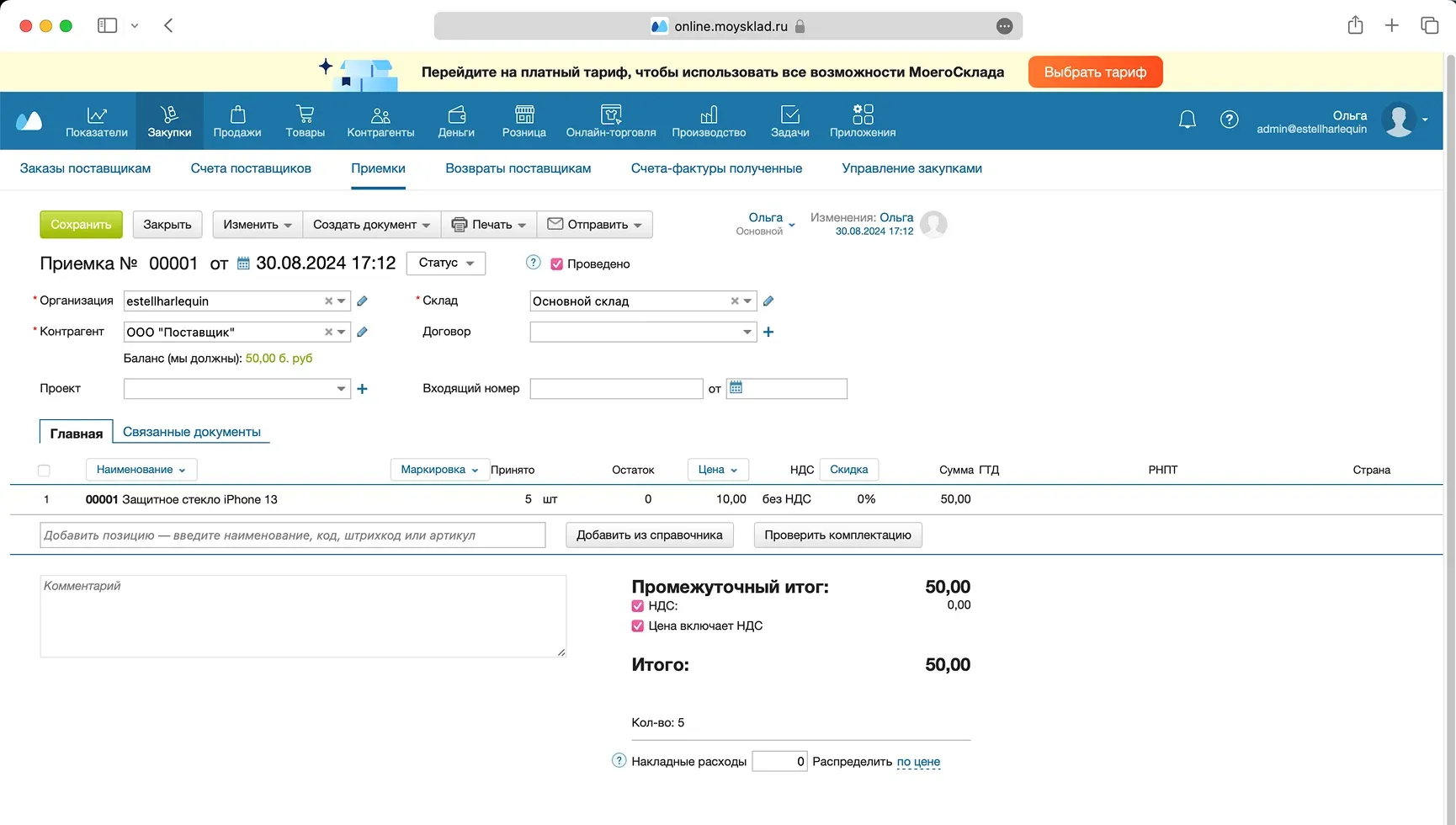This screenshot has height=825, width=1456.
Task: Open the Деньги section icon
Action: pos(455,120)
